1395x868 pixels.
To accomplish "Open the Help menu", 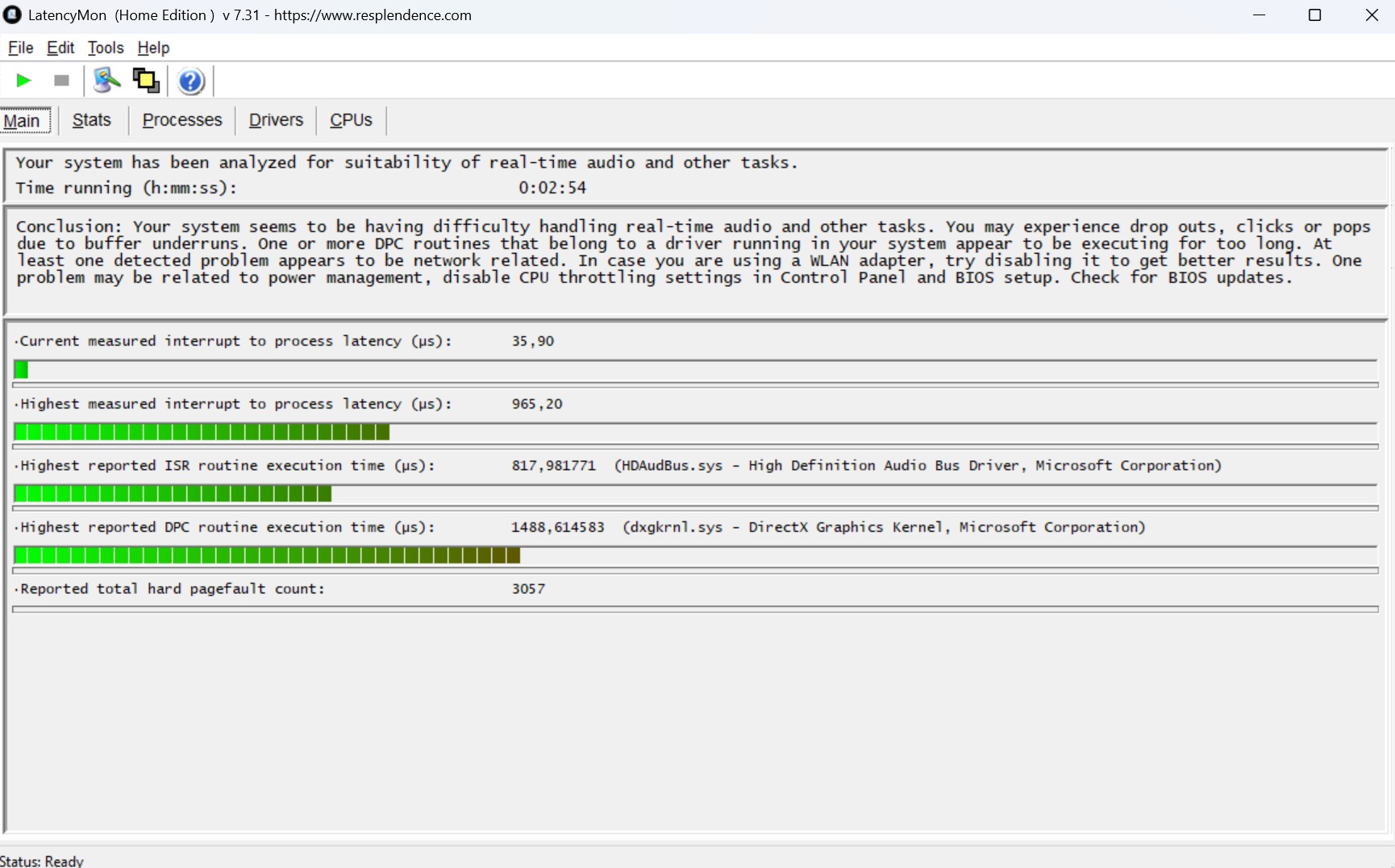I will tap(153, 48).
